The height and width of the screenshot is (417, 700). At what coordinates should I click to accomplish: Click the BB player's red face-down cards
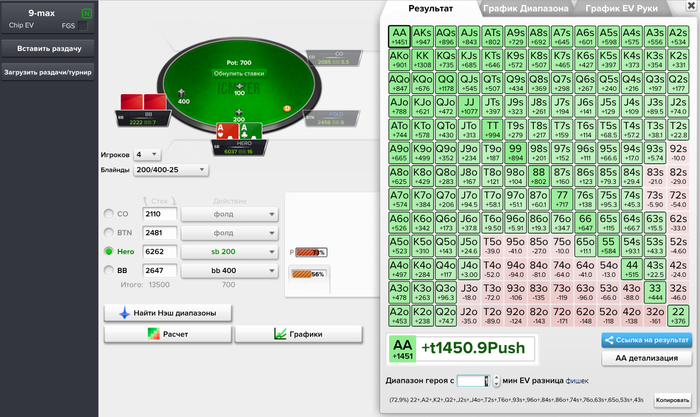point(143,102)
